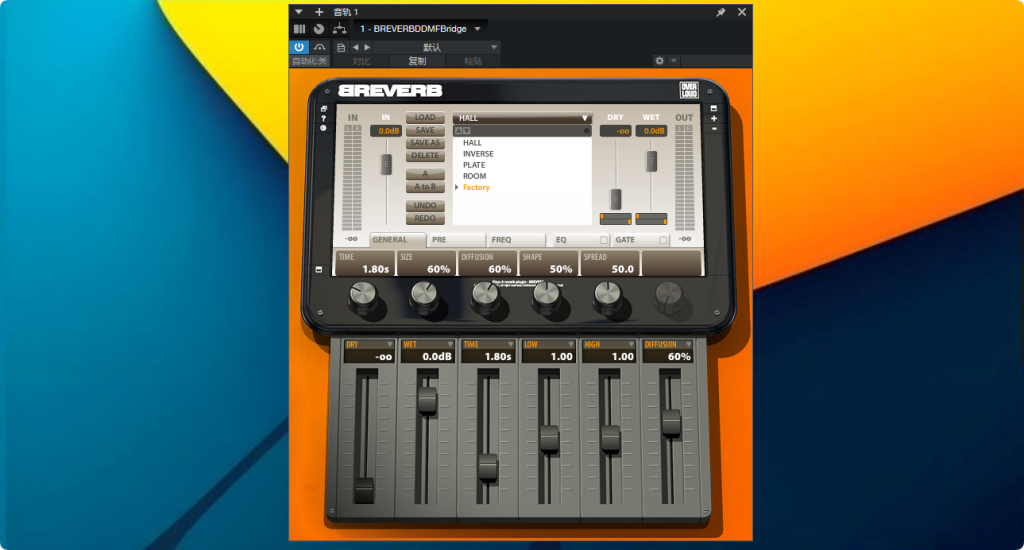Open the title bar triangle menu
Screen dimensions: 1024x550
(x=298, y=12)
